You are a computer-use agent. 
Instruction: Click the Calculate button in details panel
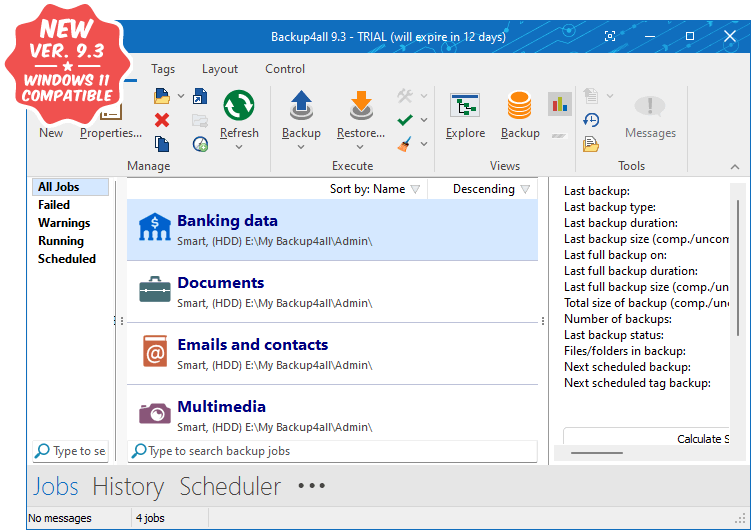click(x=647, y=438)
